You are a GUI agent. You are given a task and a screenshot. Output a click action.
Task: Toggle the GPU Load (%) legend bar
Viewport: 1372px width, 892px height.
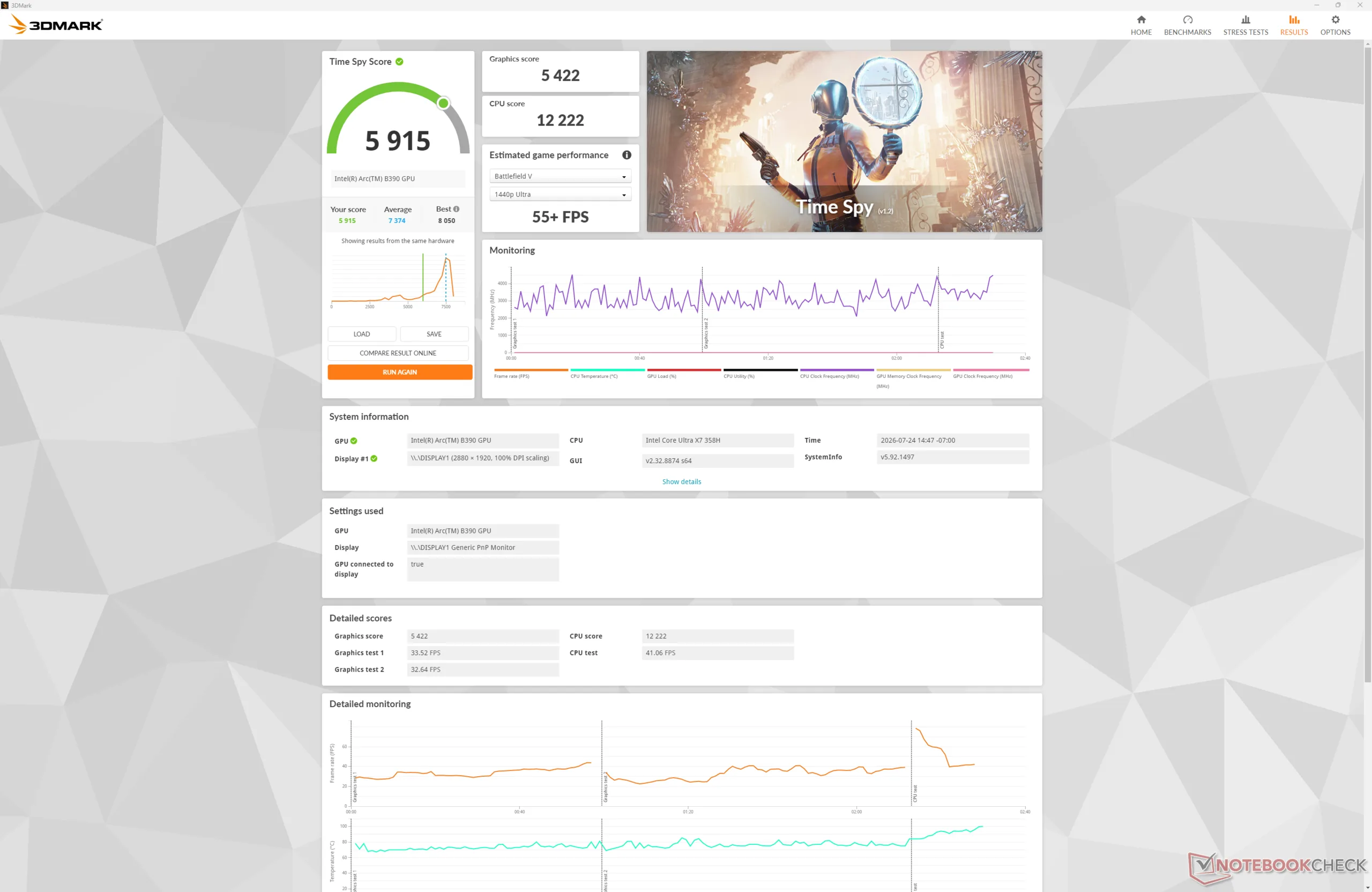pyautogui.click(x=684, y=370)
